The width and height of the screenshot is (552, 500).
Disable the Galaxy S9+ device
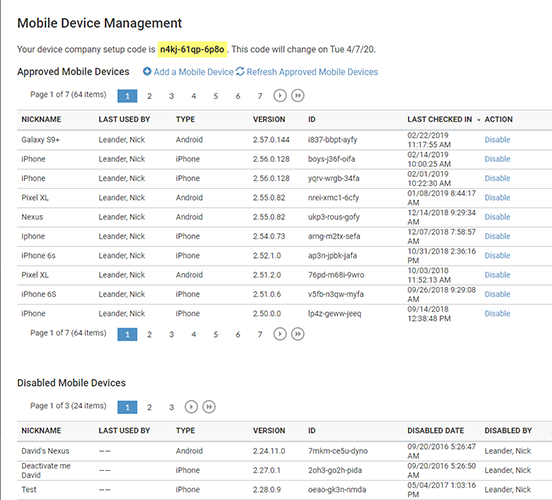tap(497, 140)
